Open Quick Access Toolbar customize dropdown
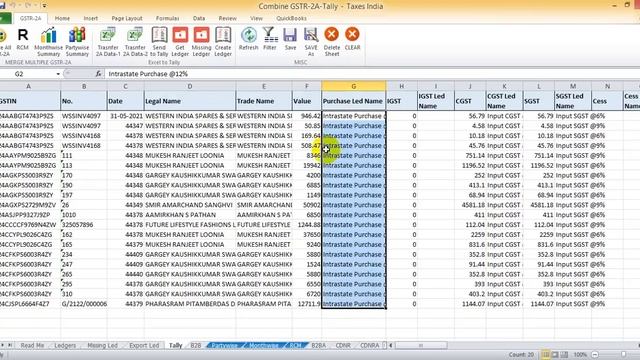This screenshot has width=640, height=360. pos(44,6)
